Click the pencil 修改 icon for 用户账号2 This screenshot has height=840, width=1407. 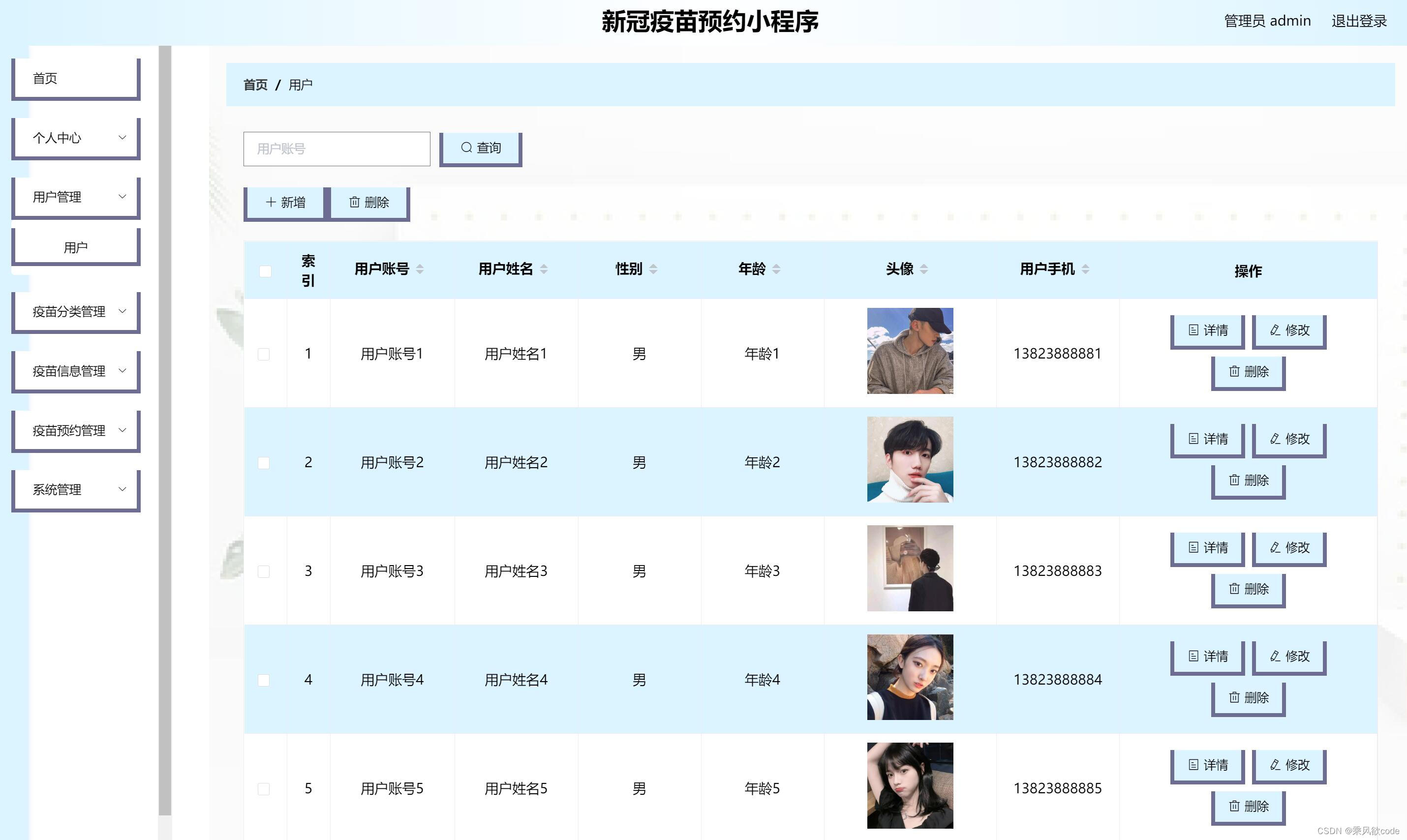click(1276, 439)
